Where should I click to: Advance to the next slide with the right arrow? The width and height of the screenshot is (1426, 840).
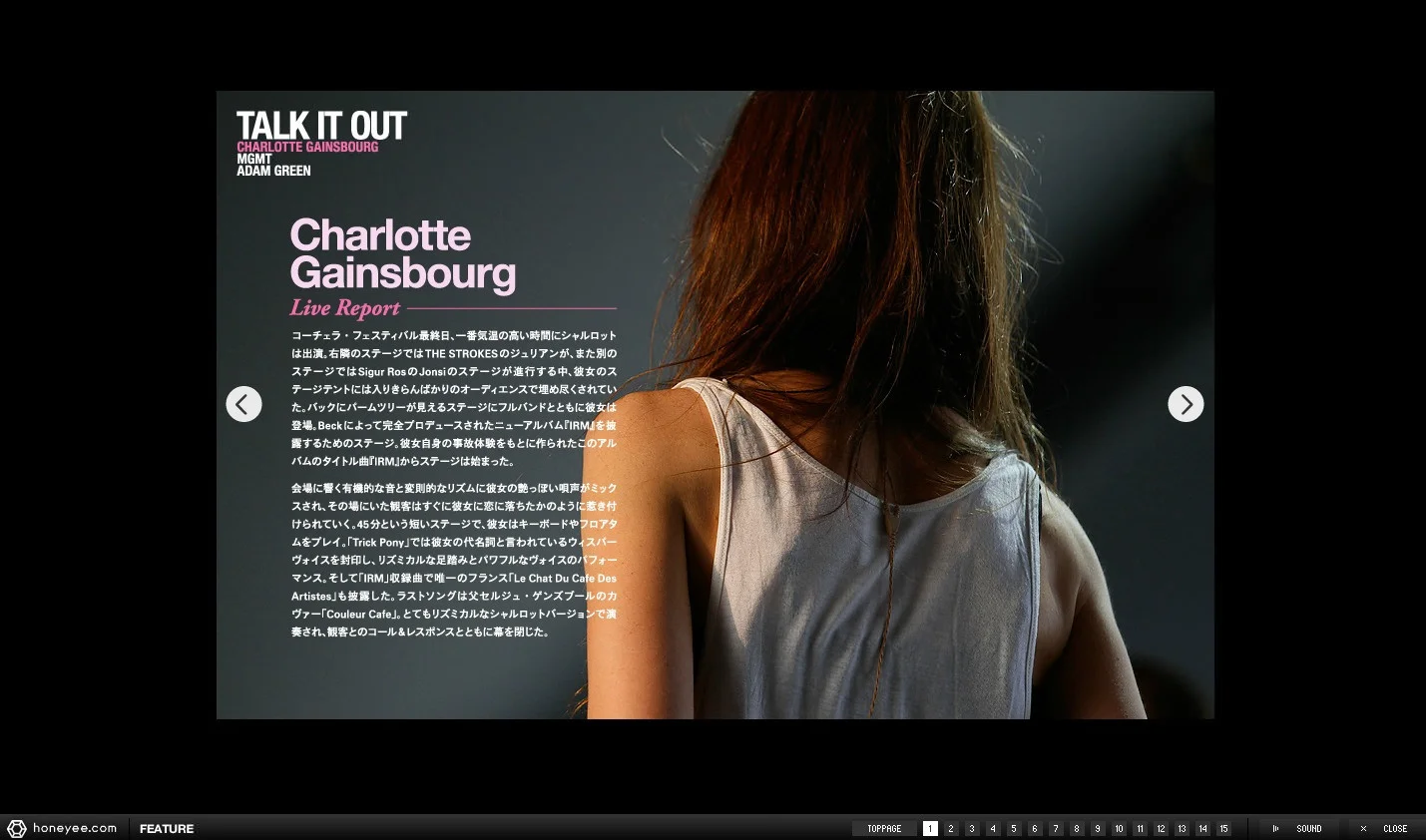[1186, 404]
